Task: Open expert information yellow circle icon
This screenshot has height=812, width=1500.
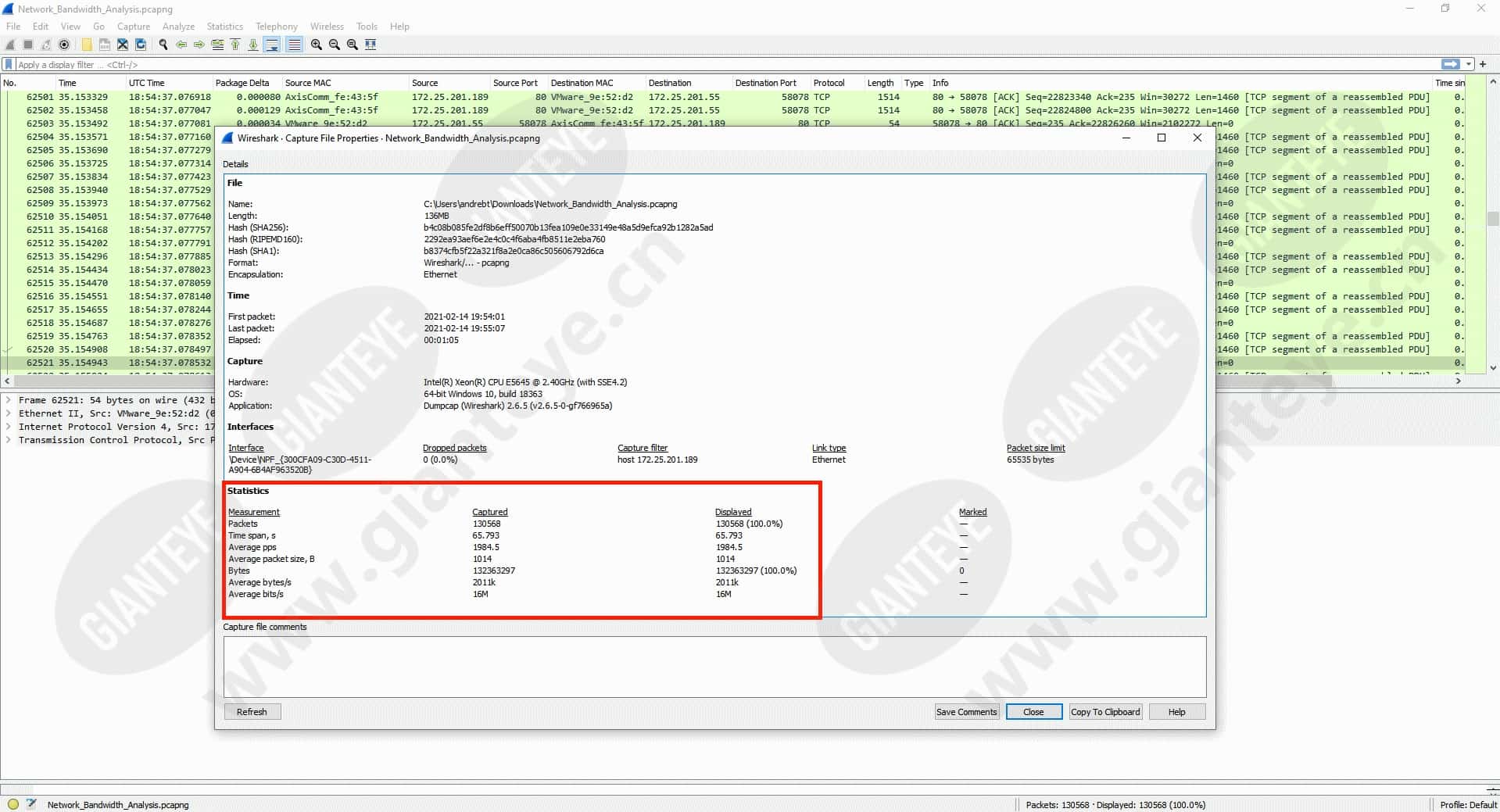Action: (x=13, y=803)
